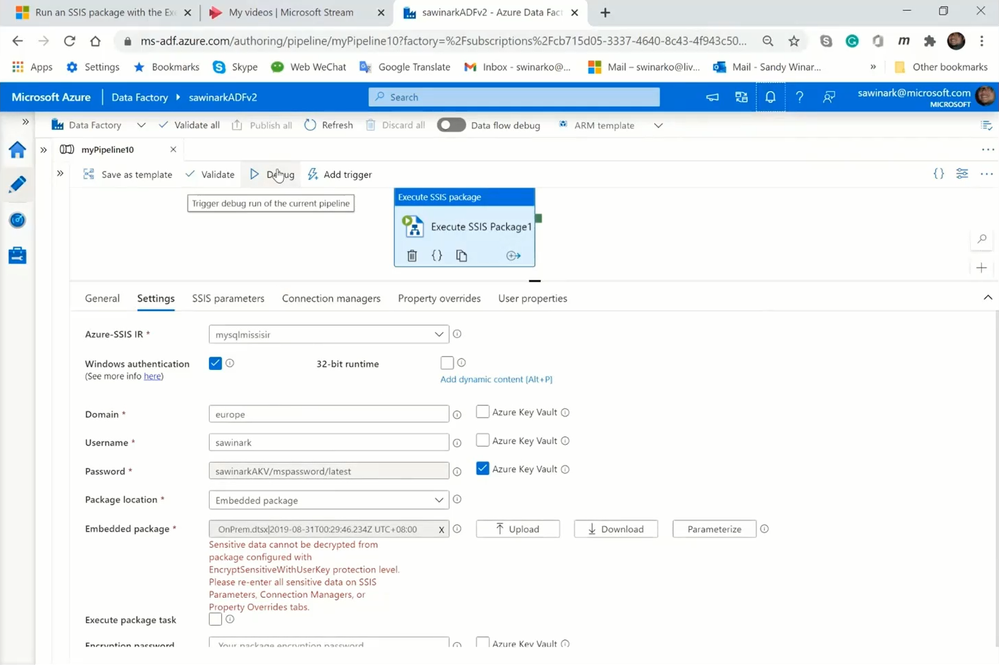The width and height of the screenshot is (999, 665).
Task: Open the Azure Data Factory home icon
Action: (x=17, y=150)
